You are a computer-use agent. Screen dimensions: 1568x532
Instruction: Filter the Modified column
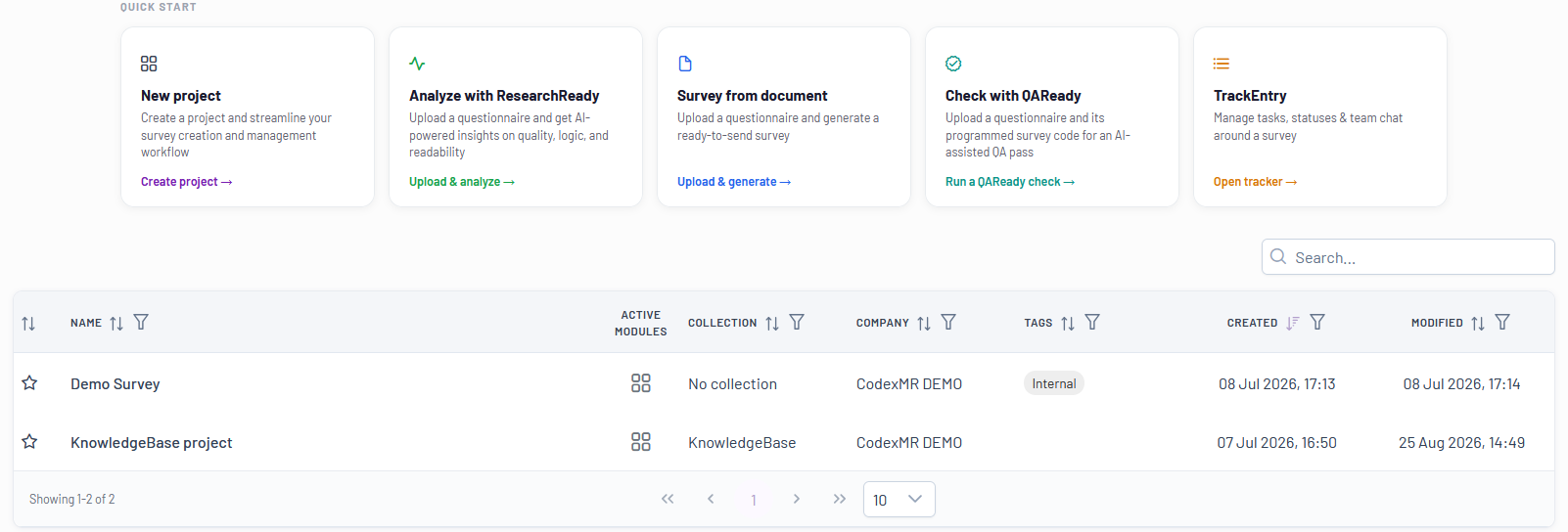1502,322
